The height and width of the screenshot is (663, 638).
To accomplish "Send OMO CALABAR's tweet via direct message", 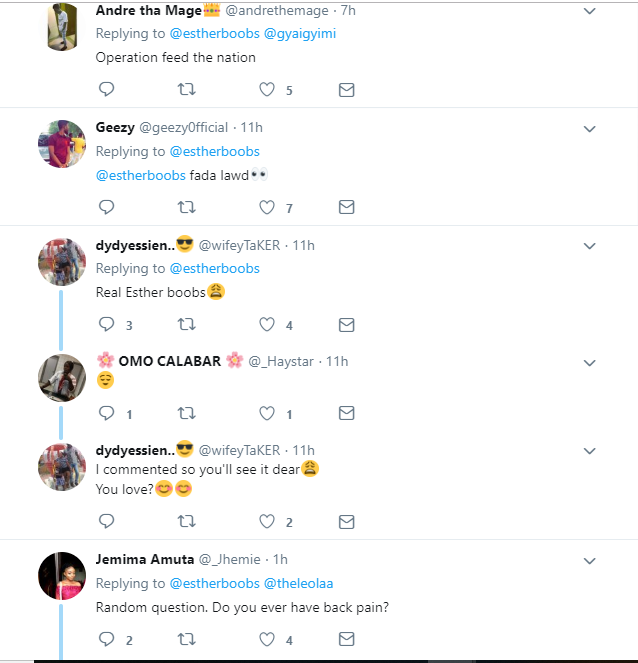I will coord(346,413).
